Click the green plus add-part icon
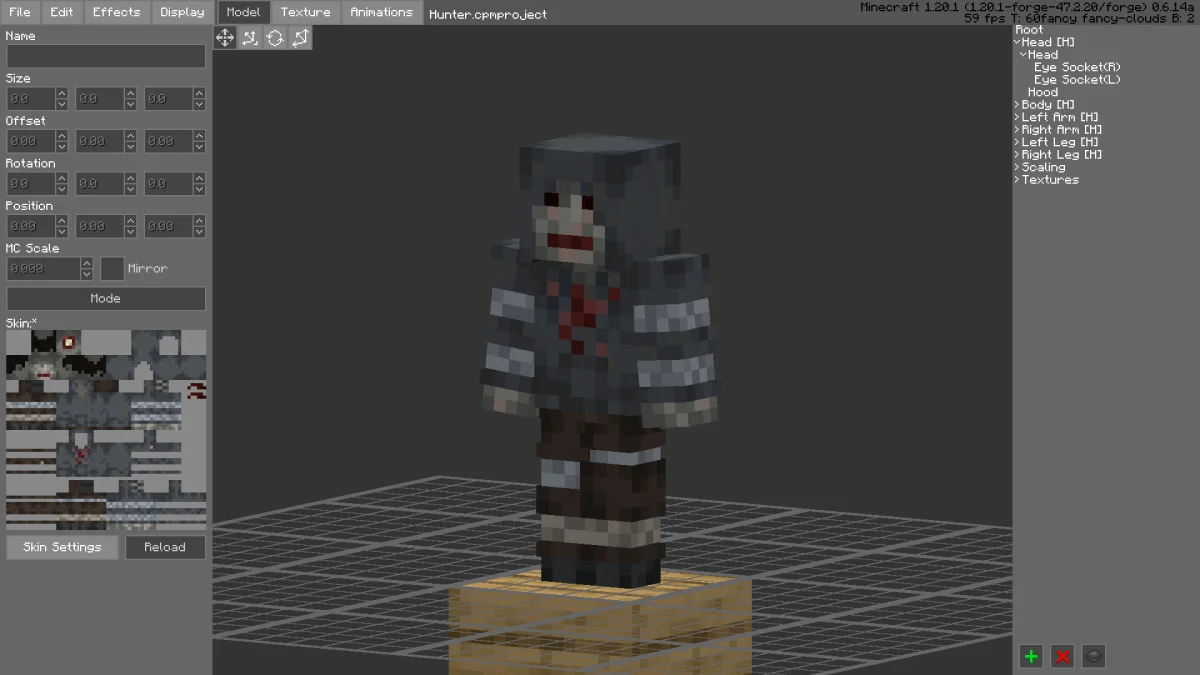The image size is (1200, 675). pos(1032,656)
